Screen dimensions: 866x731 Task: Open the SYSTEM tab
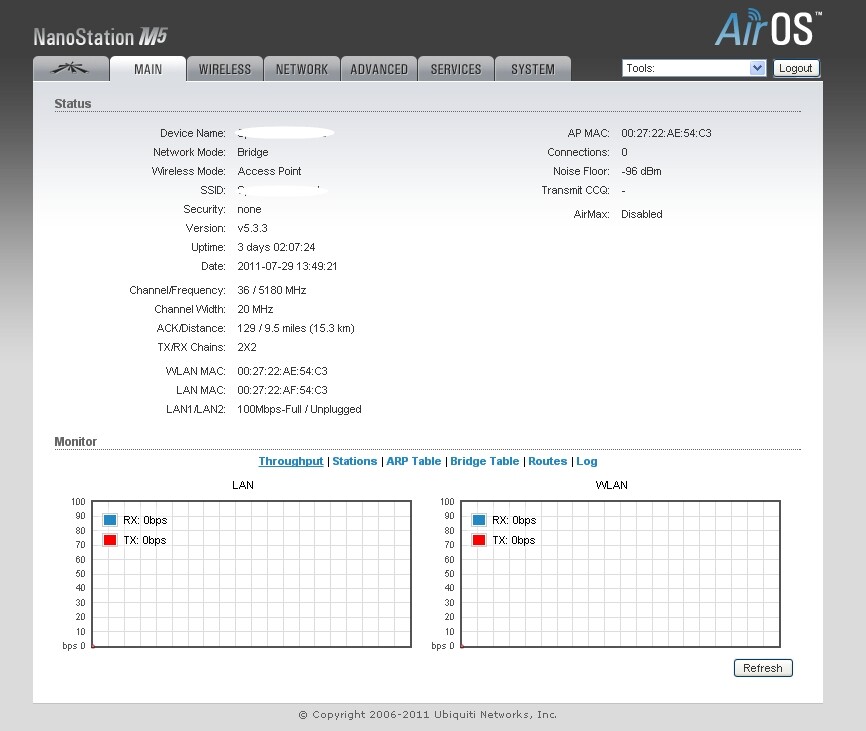pyautogui.click(x=533, y=69)
